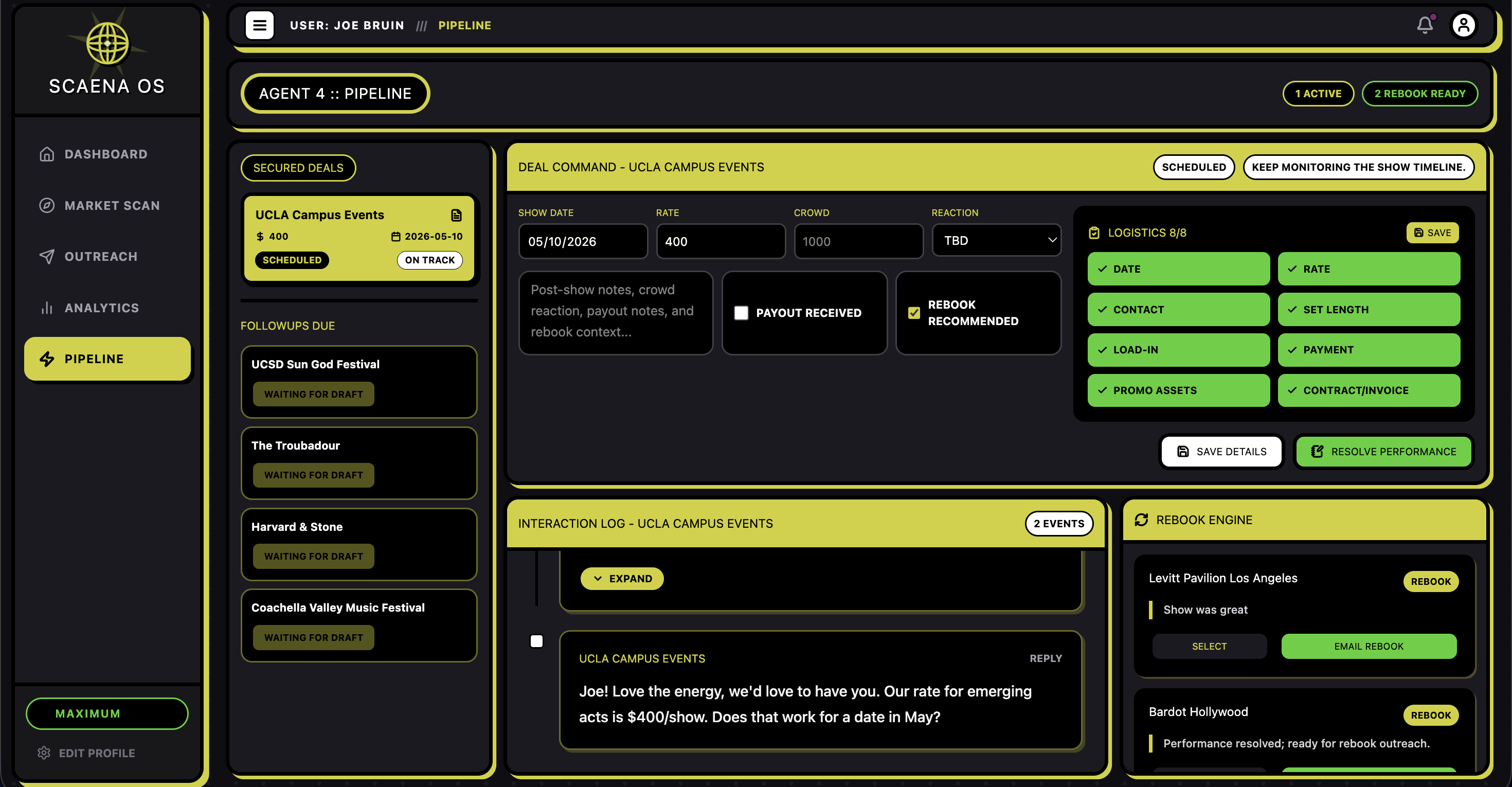
Task: Open the user profile avatar icon
Action: 1463,25
